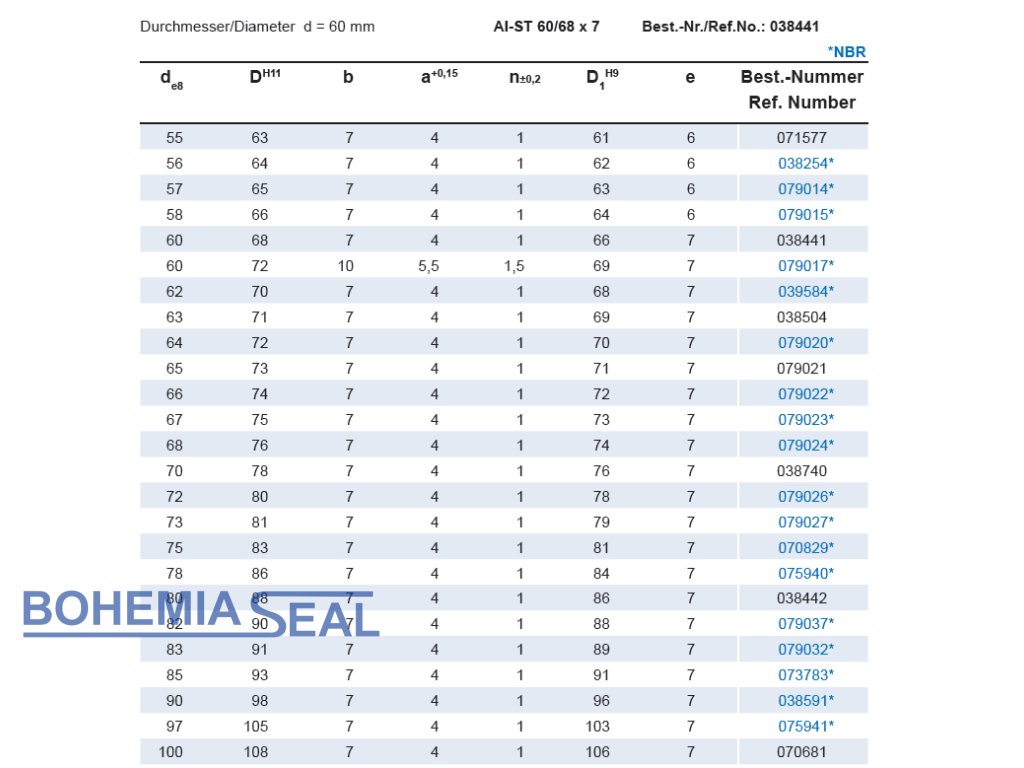Click reference number 075941* link

[805, 726]
